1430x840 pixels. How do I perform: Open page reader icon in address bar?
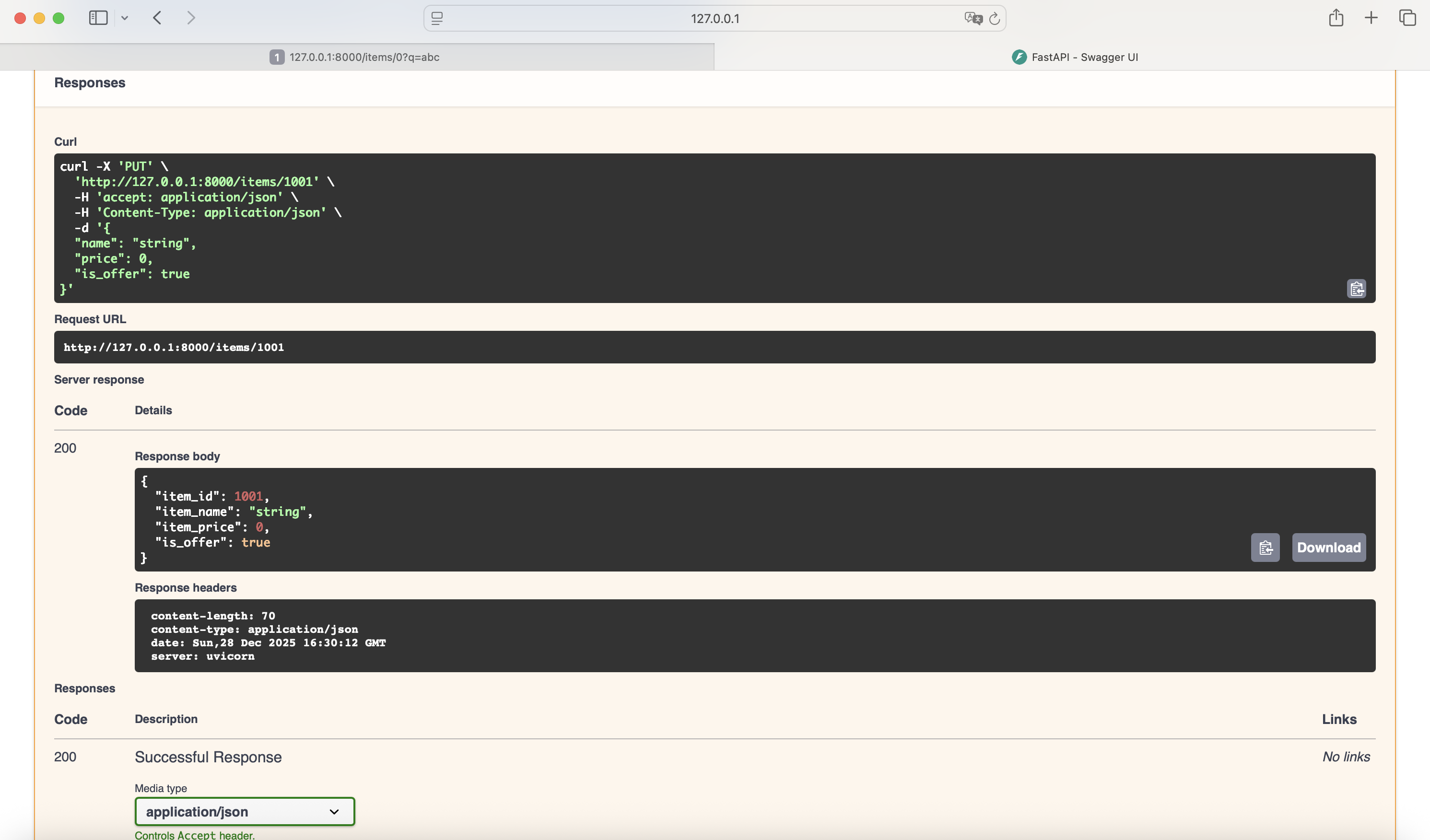pyautogui.click(x=437, y=19)
